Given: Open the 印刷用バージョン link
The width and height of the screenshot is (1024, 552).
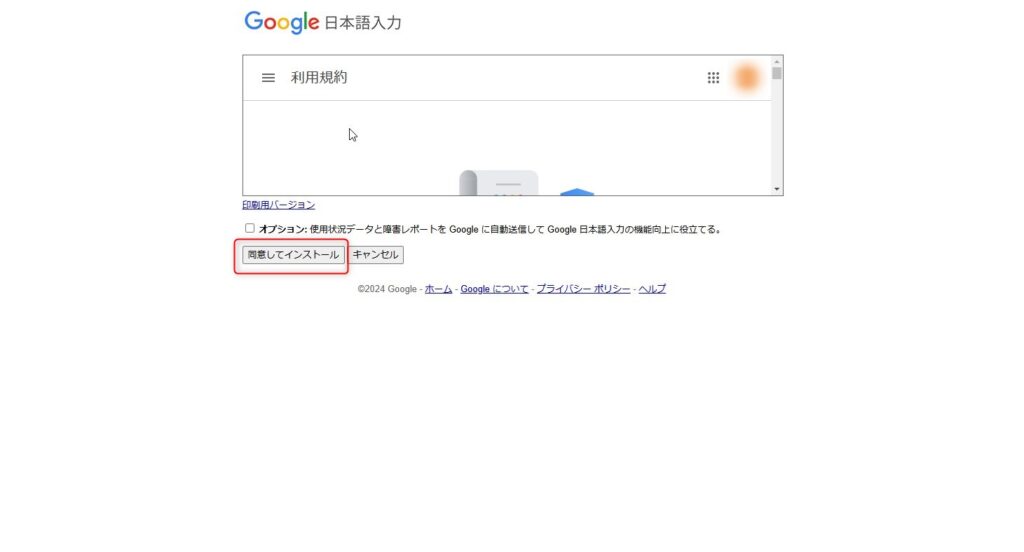Looking at the screenshot, I should click(x=279, y=205).
